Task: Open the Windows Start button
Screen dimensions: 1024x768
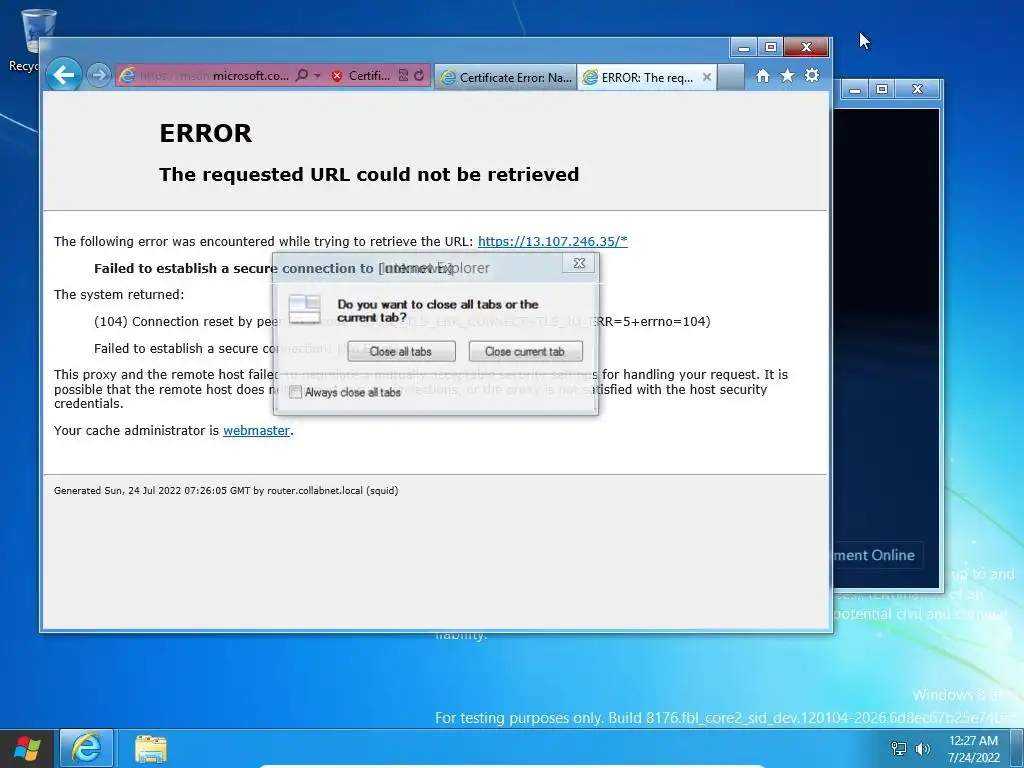Action: pos(27,749)
